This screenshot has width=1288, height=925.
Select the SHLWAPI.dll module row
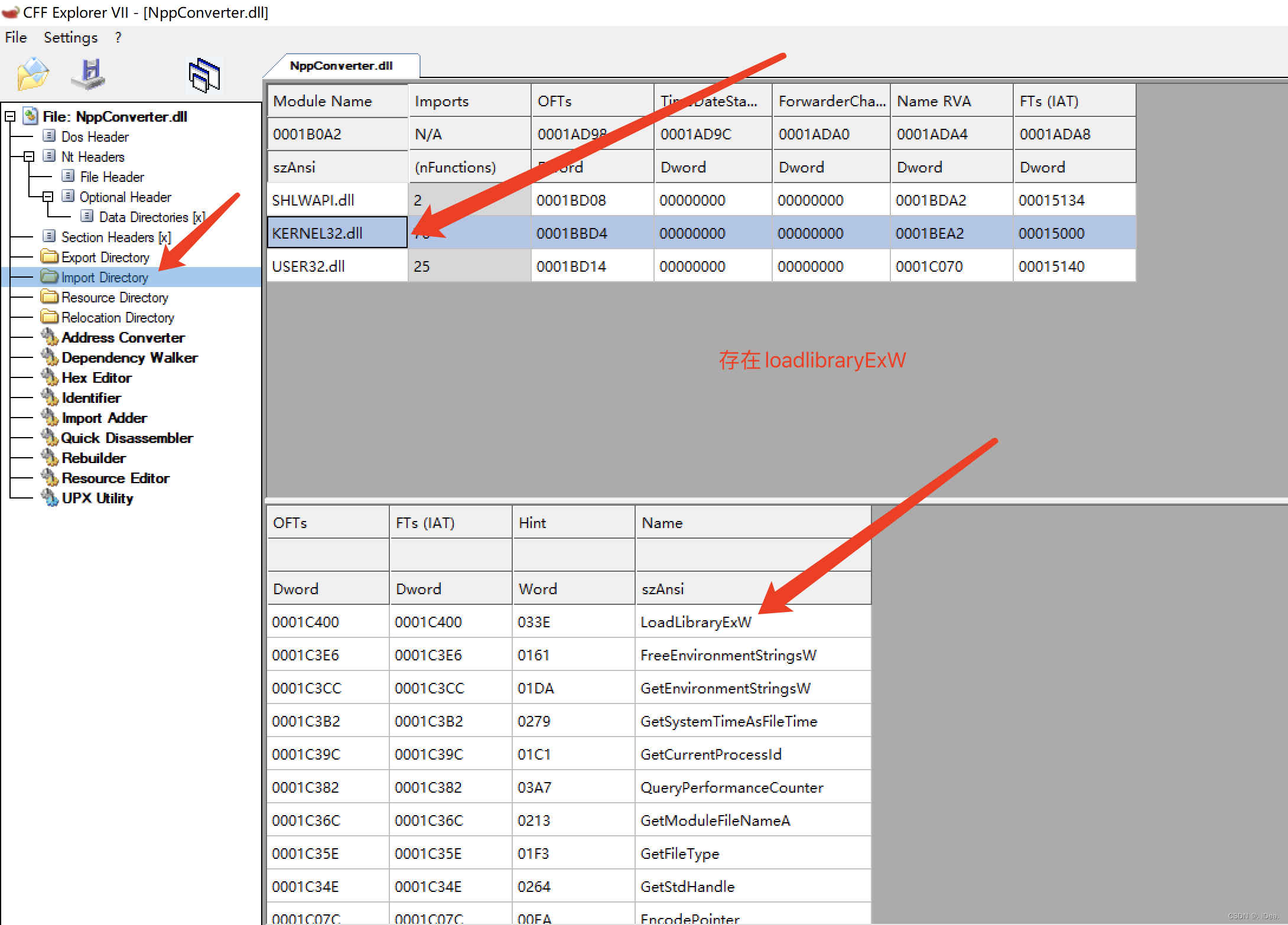313,200
